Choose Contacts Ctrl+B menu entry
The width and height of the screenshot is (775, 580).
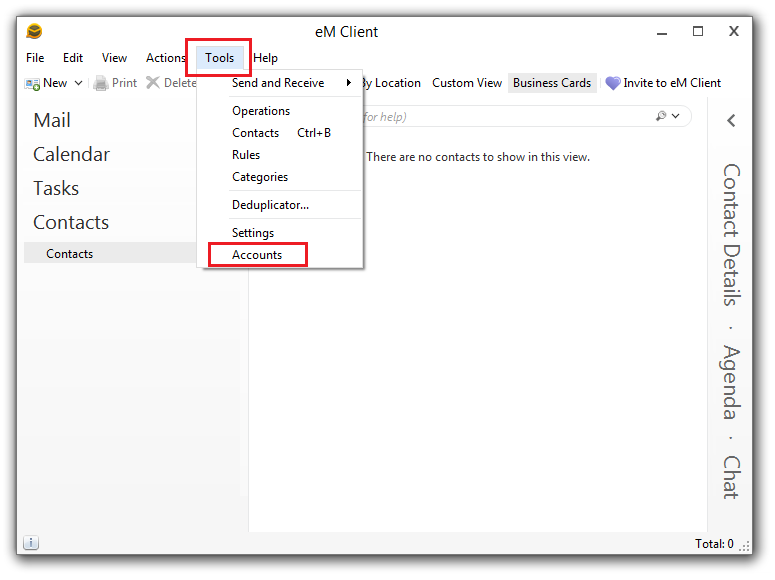coord(280,133)
